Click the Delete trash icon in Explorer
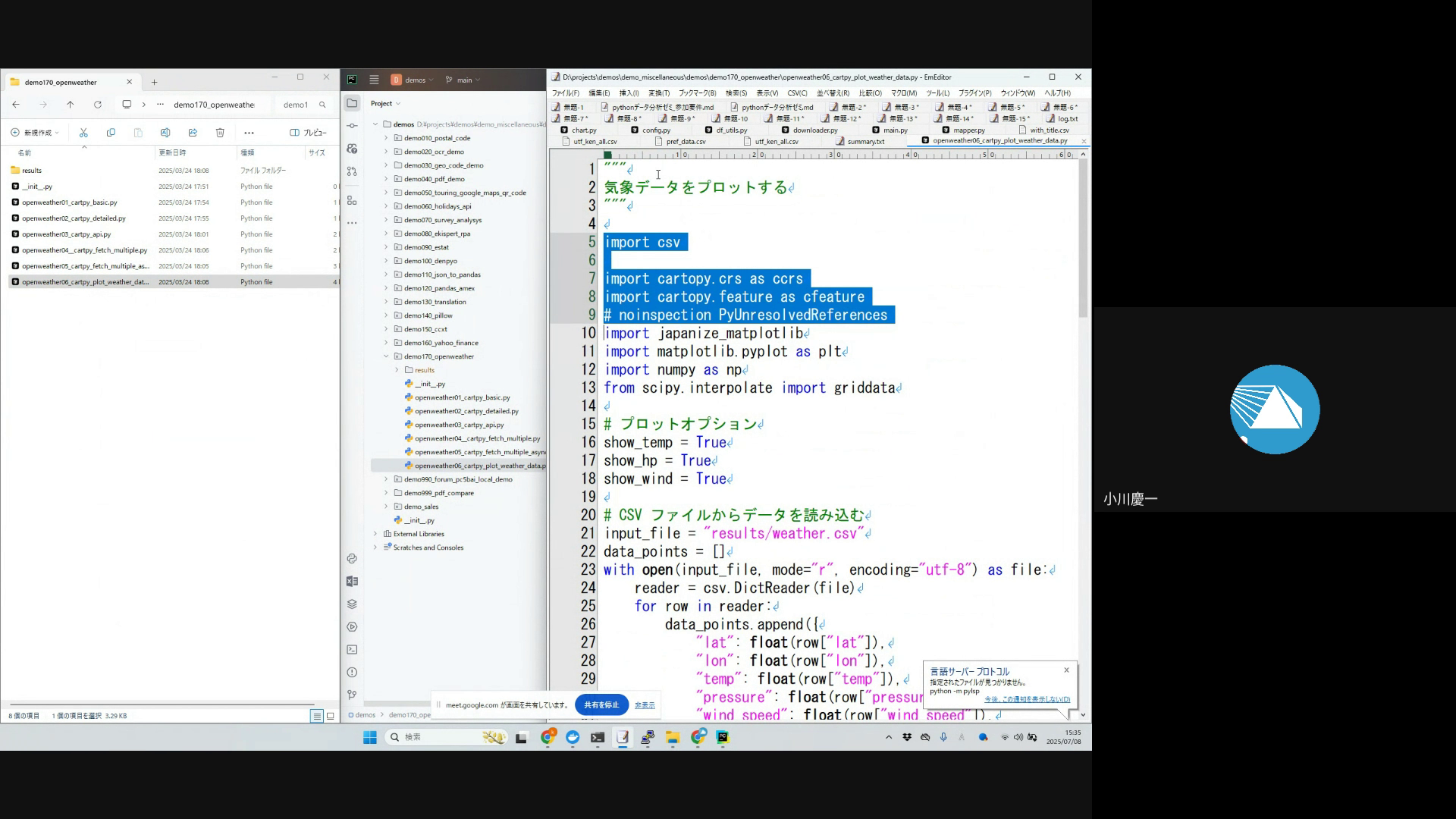The height and width of the screenshot is (819, 1456). (220, 133)
